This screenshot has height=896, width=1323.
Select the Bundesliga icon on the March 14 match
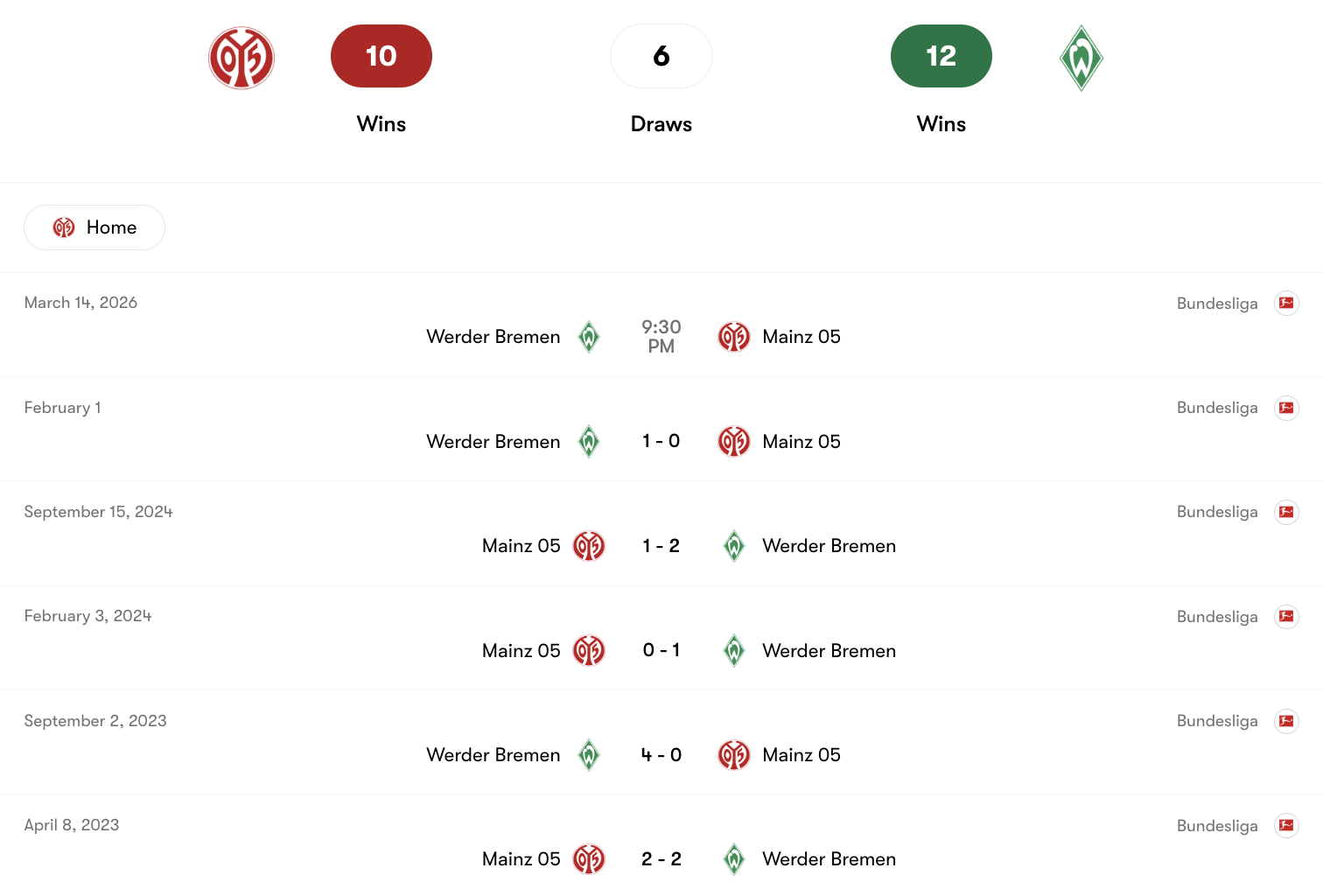1287,303
